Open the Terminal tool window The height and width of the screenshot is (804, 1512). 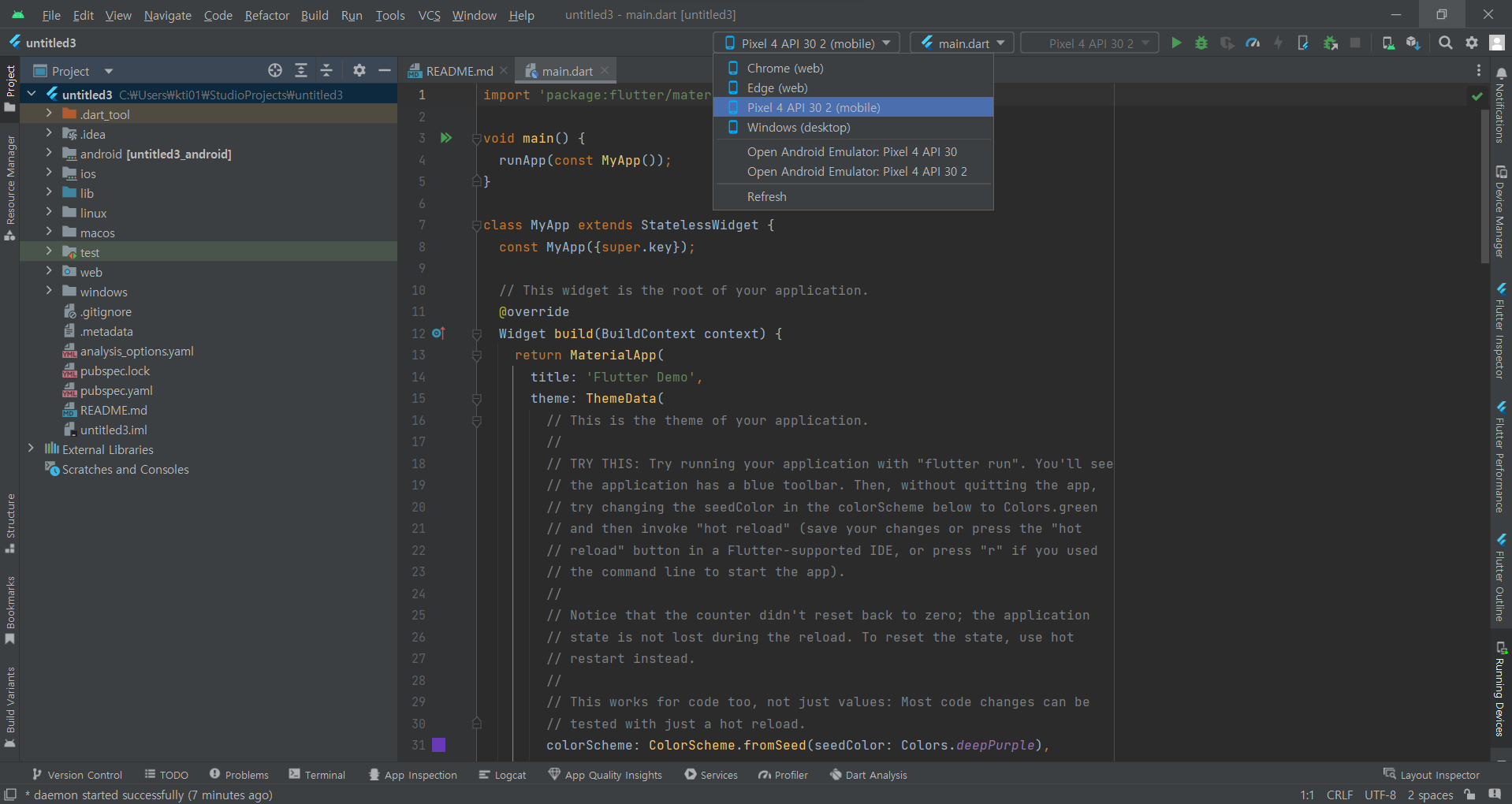click(317, 775)
